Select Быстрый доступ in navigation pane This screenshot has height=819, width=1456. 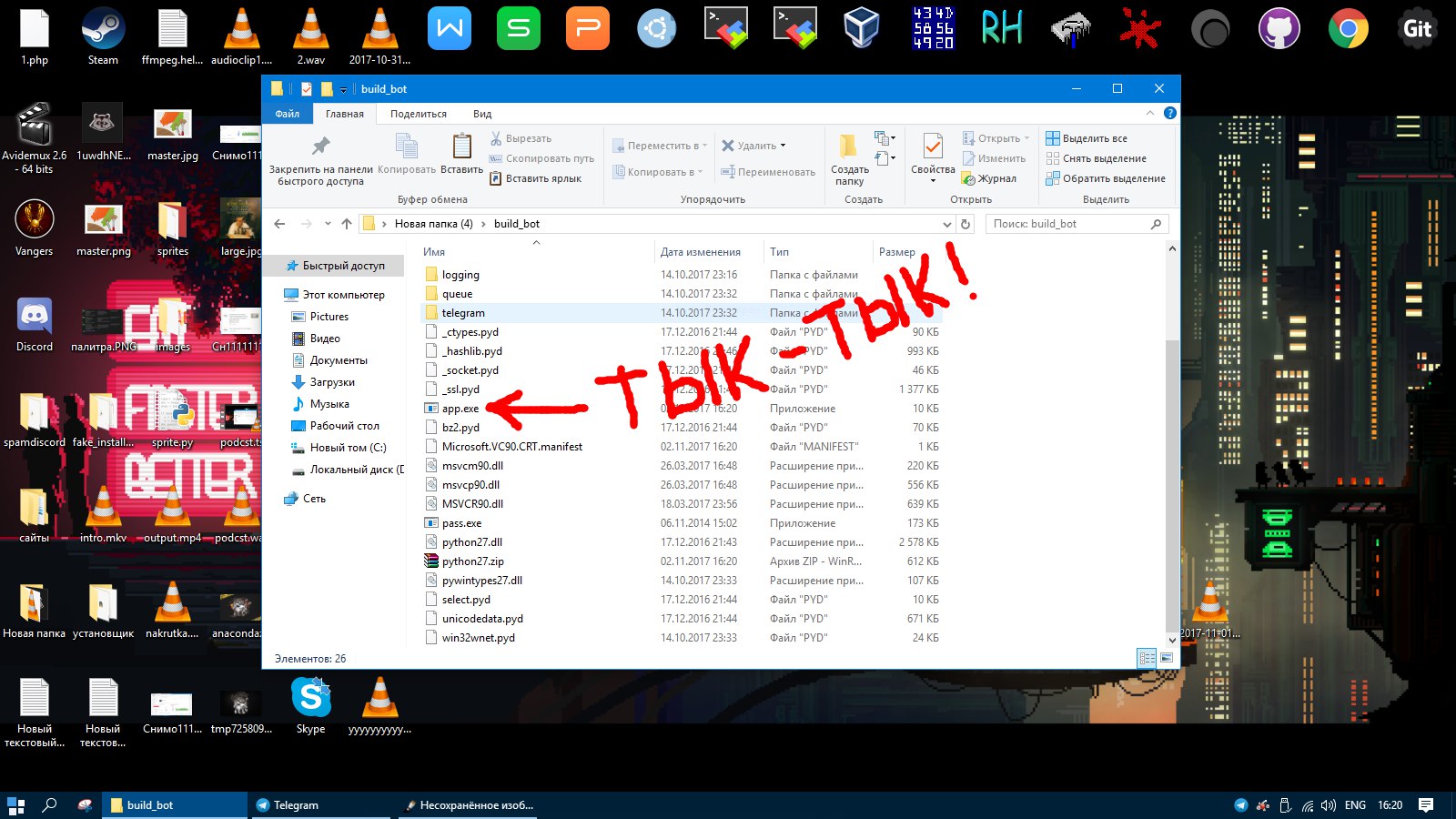point(335,266)
